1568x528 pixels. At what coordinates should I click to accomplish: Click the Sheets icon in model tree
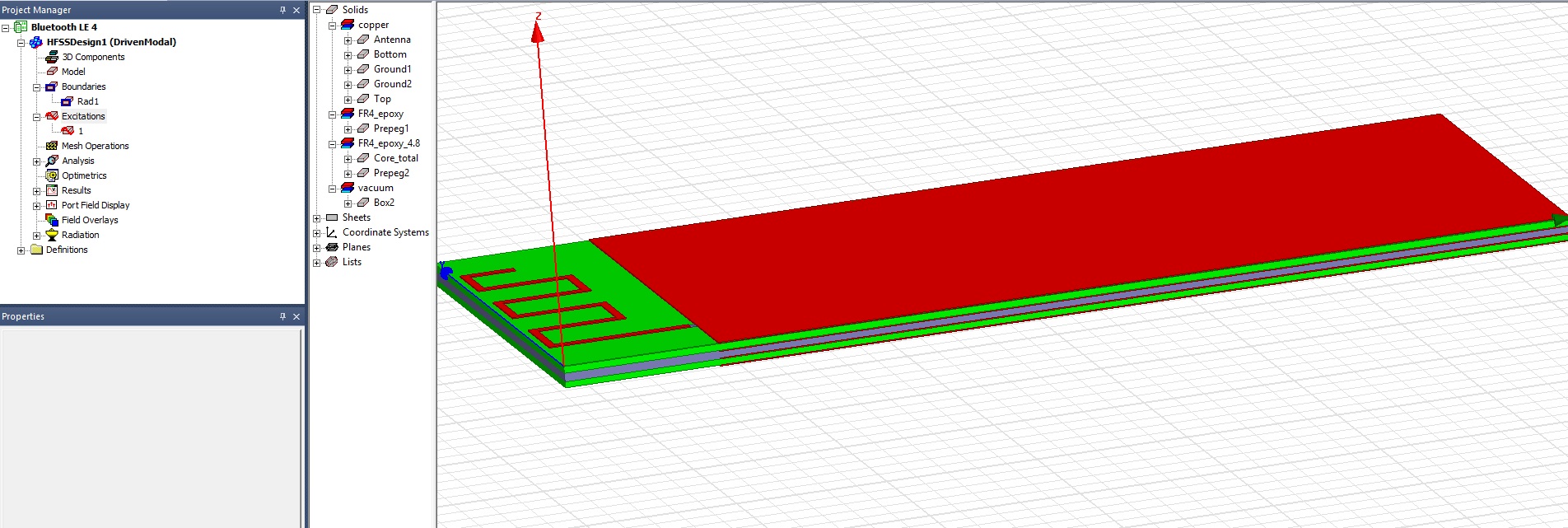click(332, 217)
